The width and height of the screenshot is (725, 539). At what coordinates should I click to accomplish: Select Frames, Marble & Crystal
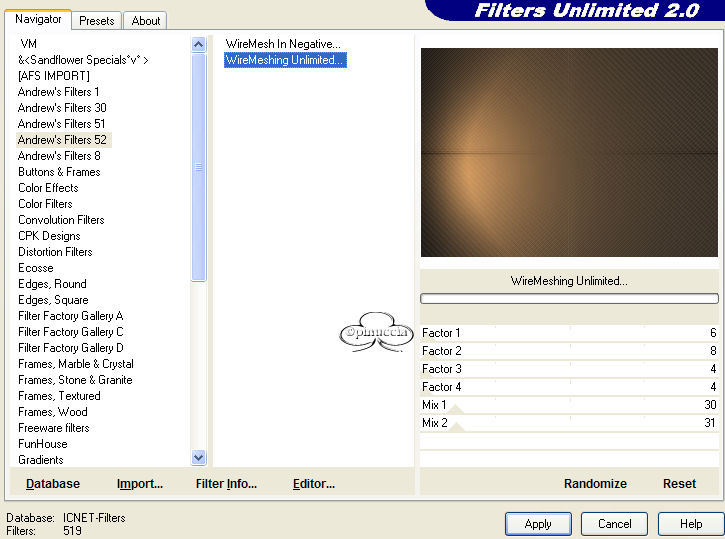[x=76, y=364]
